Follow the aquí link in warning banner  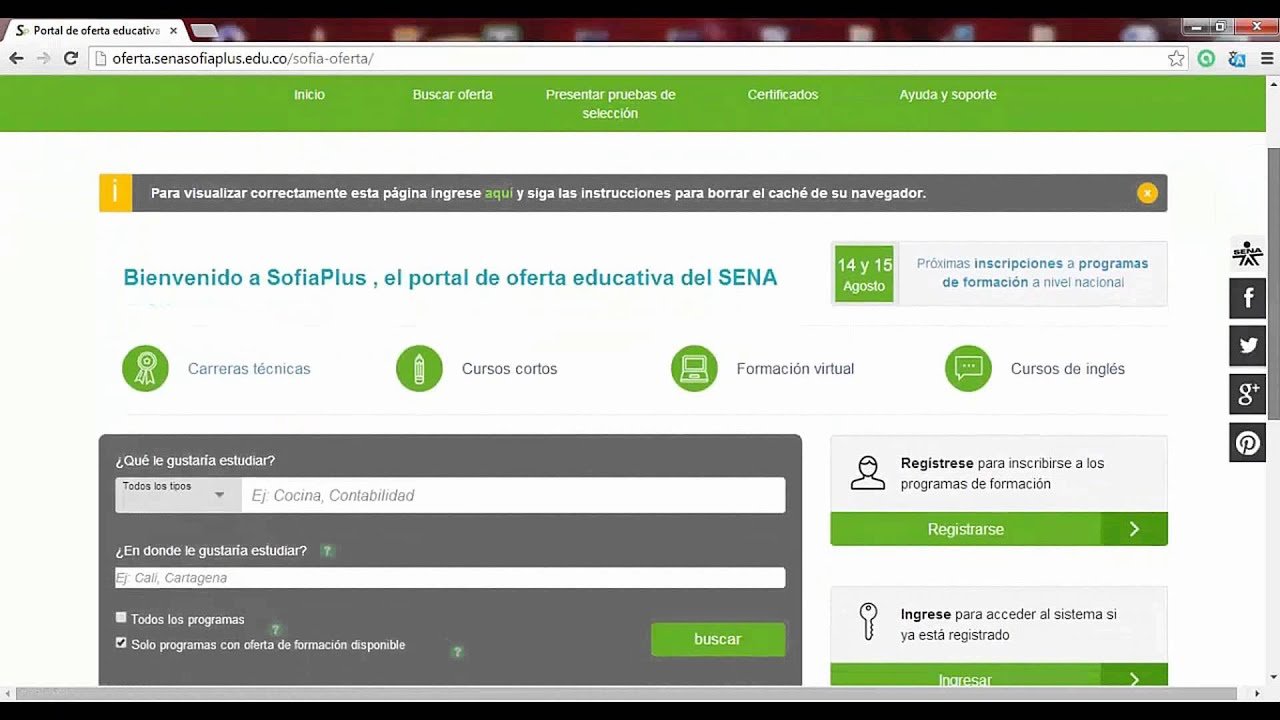coord(499,193)
